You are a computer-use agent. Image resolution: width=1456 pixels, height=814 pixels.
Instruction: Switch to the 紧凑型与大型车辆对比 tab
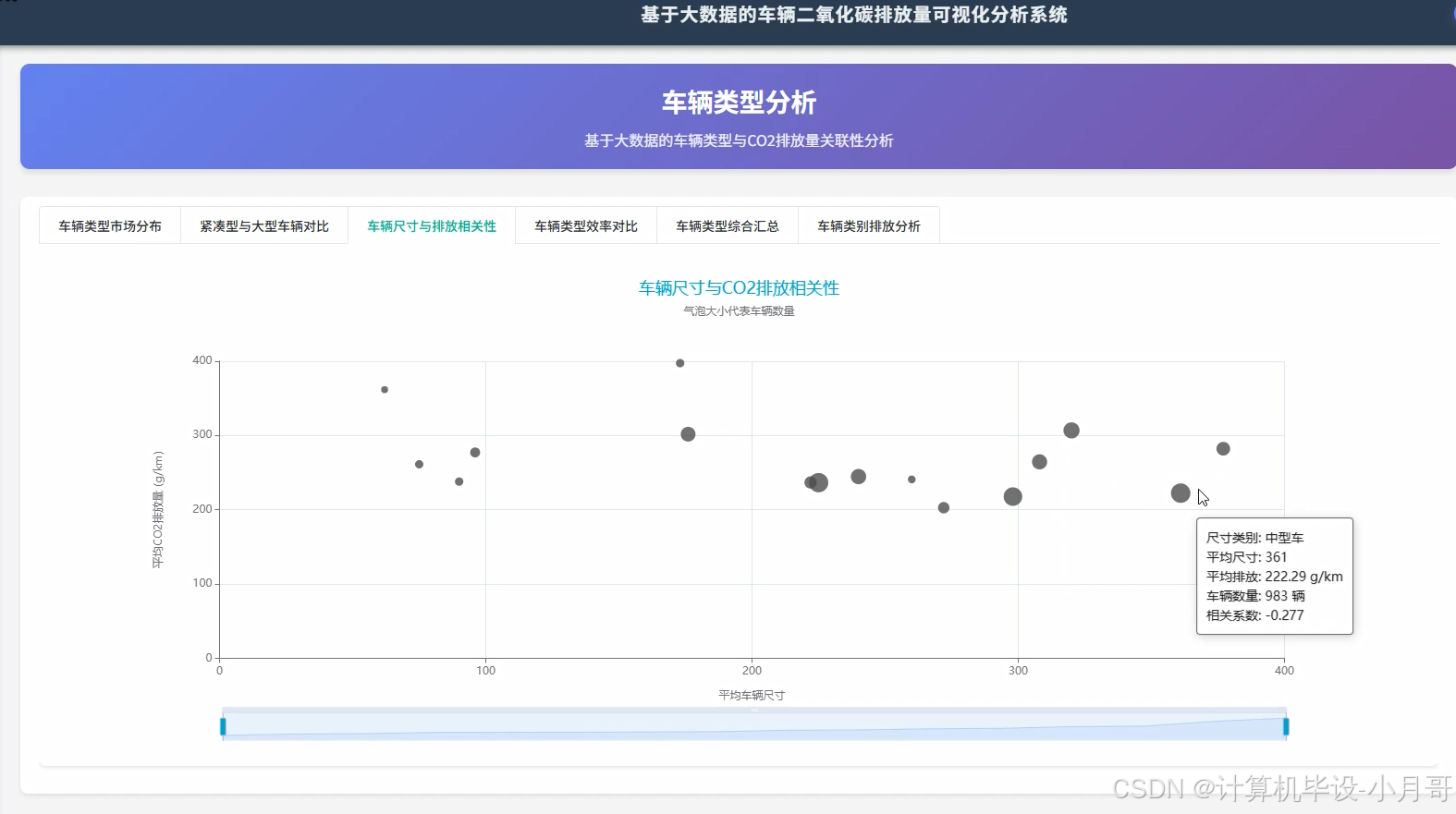pos(264,225)
